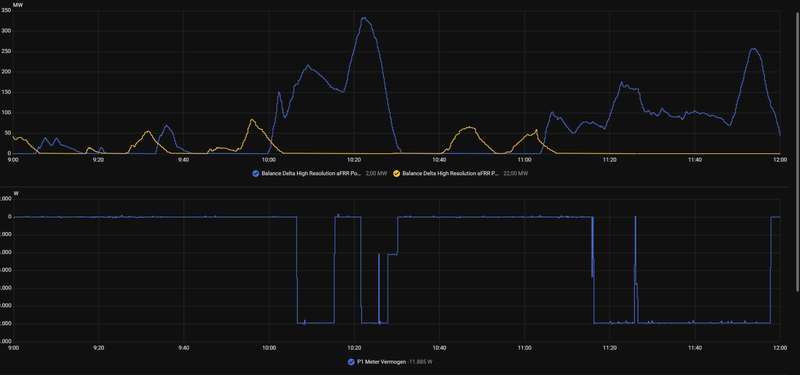Click the 'MW' unit label of the upper chart
The width and height of the screenshot is (800, 375).
pos(17,4)
